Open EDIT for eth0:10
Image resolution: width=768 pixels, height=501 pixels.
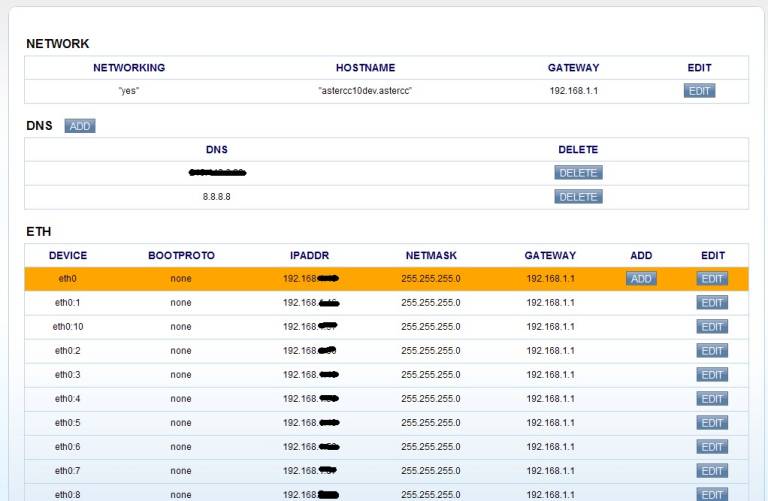click(x=712, y=327)
